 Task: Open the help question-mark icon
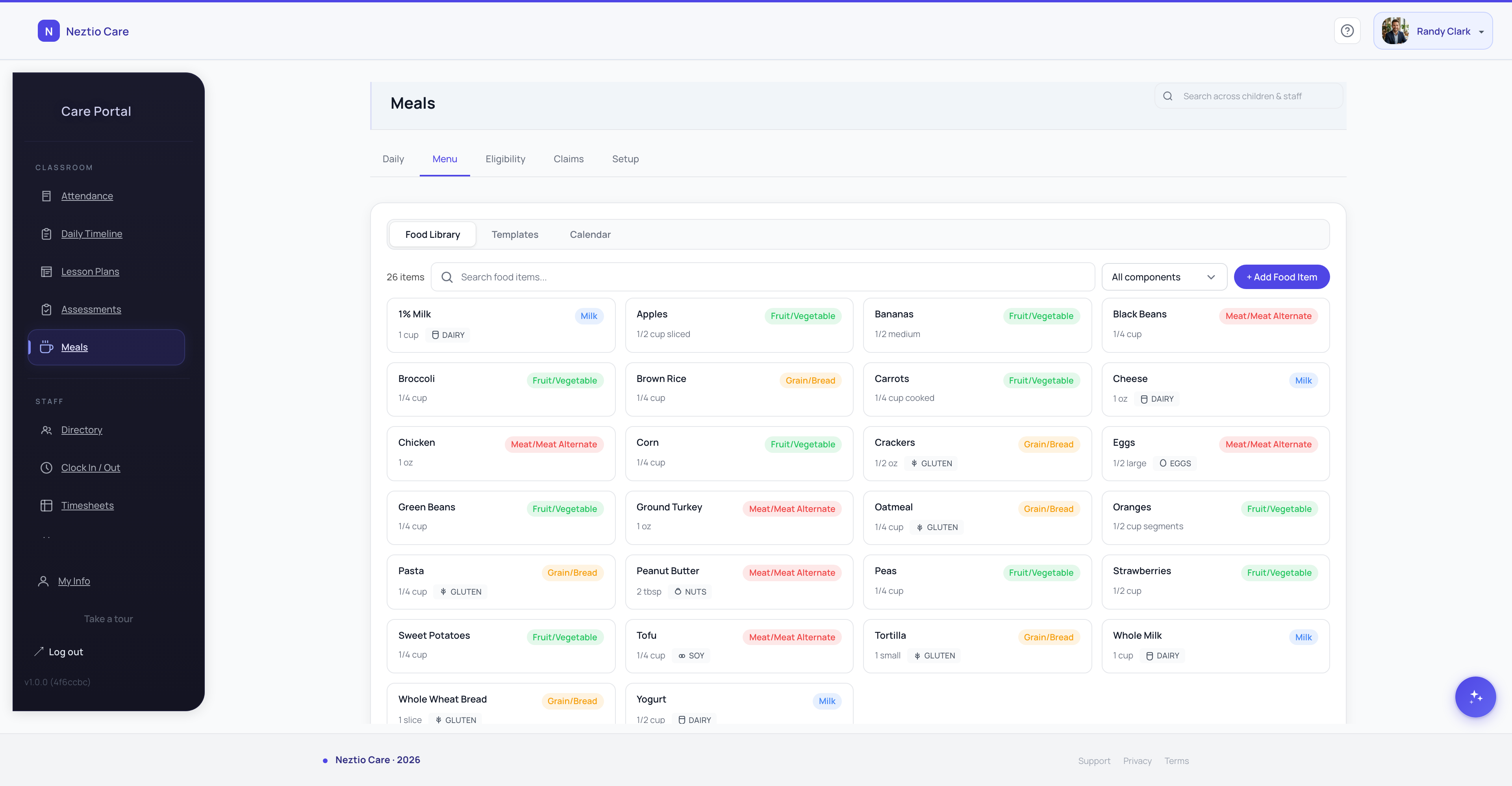[x=1347, y=31]
